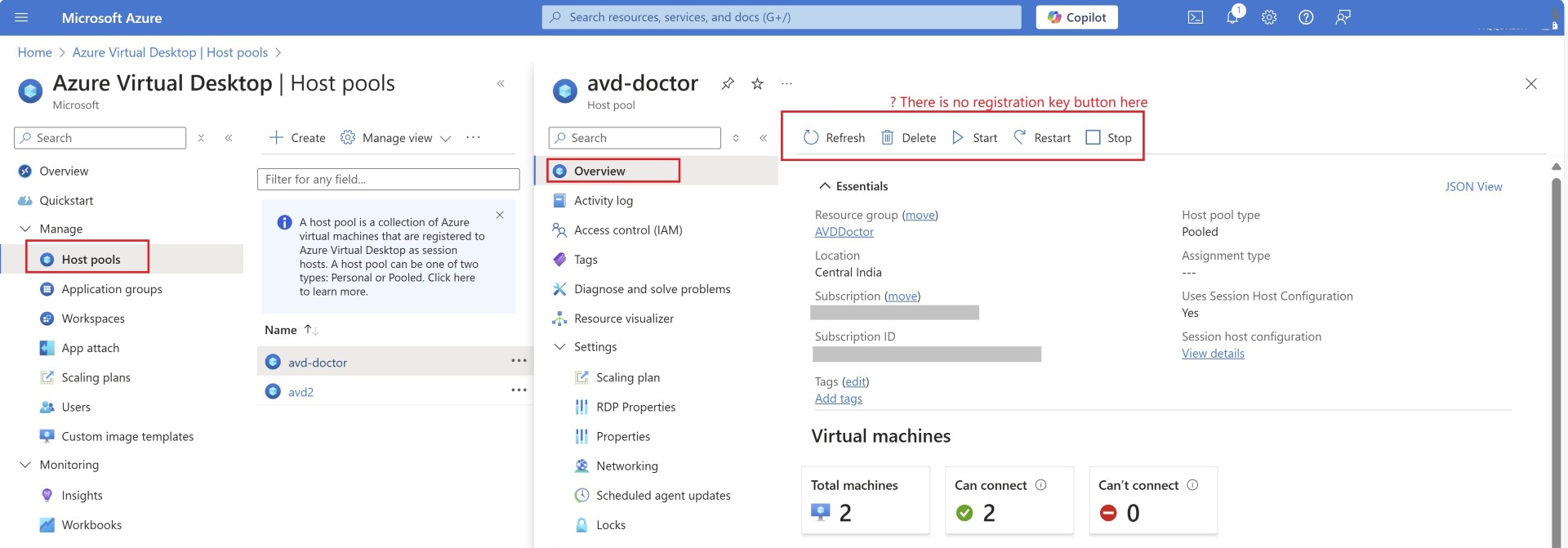Click Stop in the command bar
Screen dimensions: 1568x548
(1108, 138)
